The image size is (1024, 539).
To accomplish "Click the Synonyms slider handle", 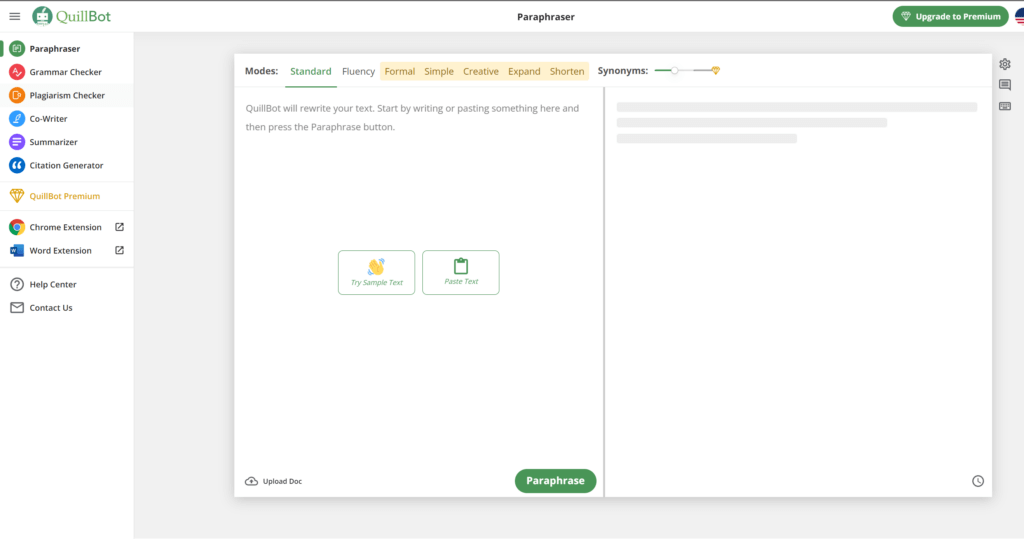I will [x=675, y=71].
